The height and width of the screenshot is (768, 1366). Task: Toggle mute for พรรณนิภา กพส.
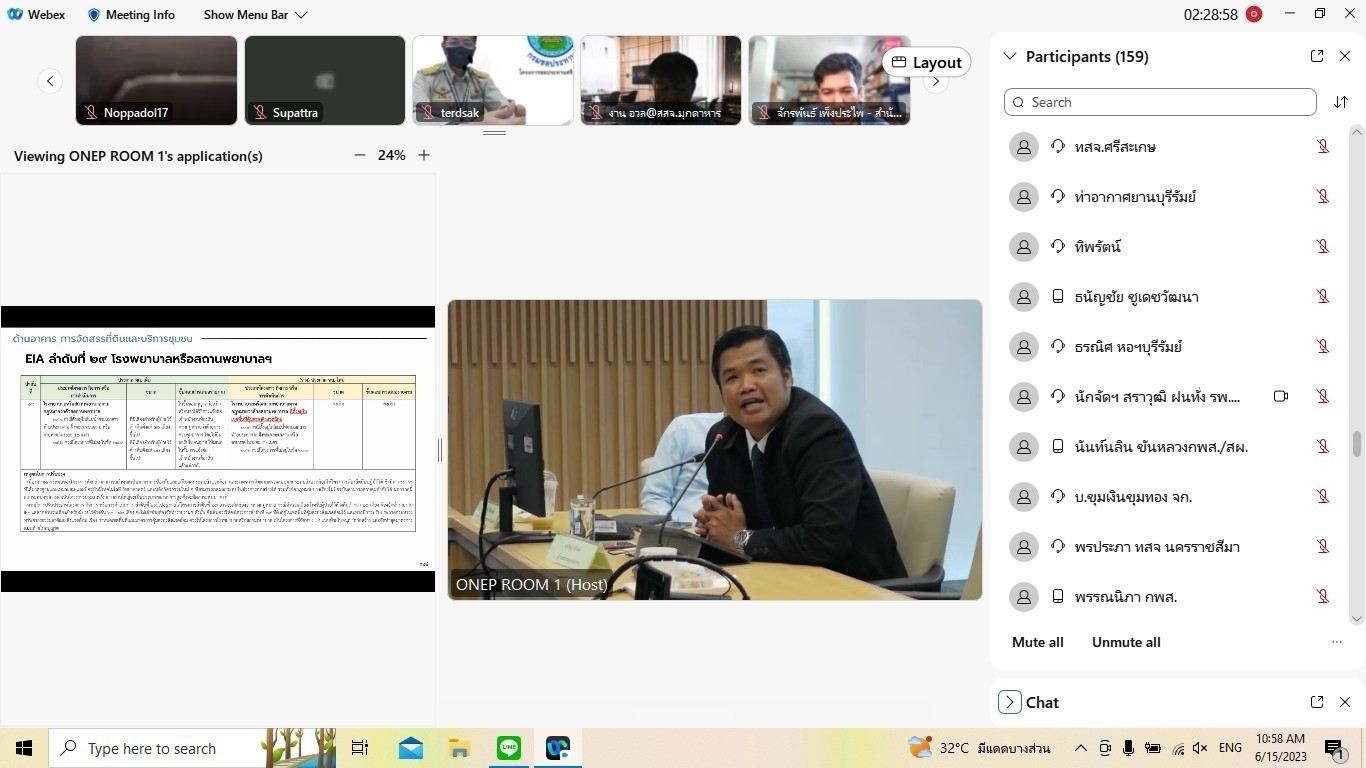(1323, 597)
